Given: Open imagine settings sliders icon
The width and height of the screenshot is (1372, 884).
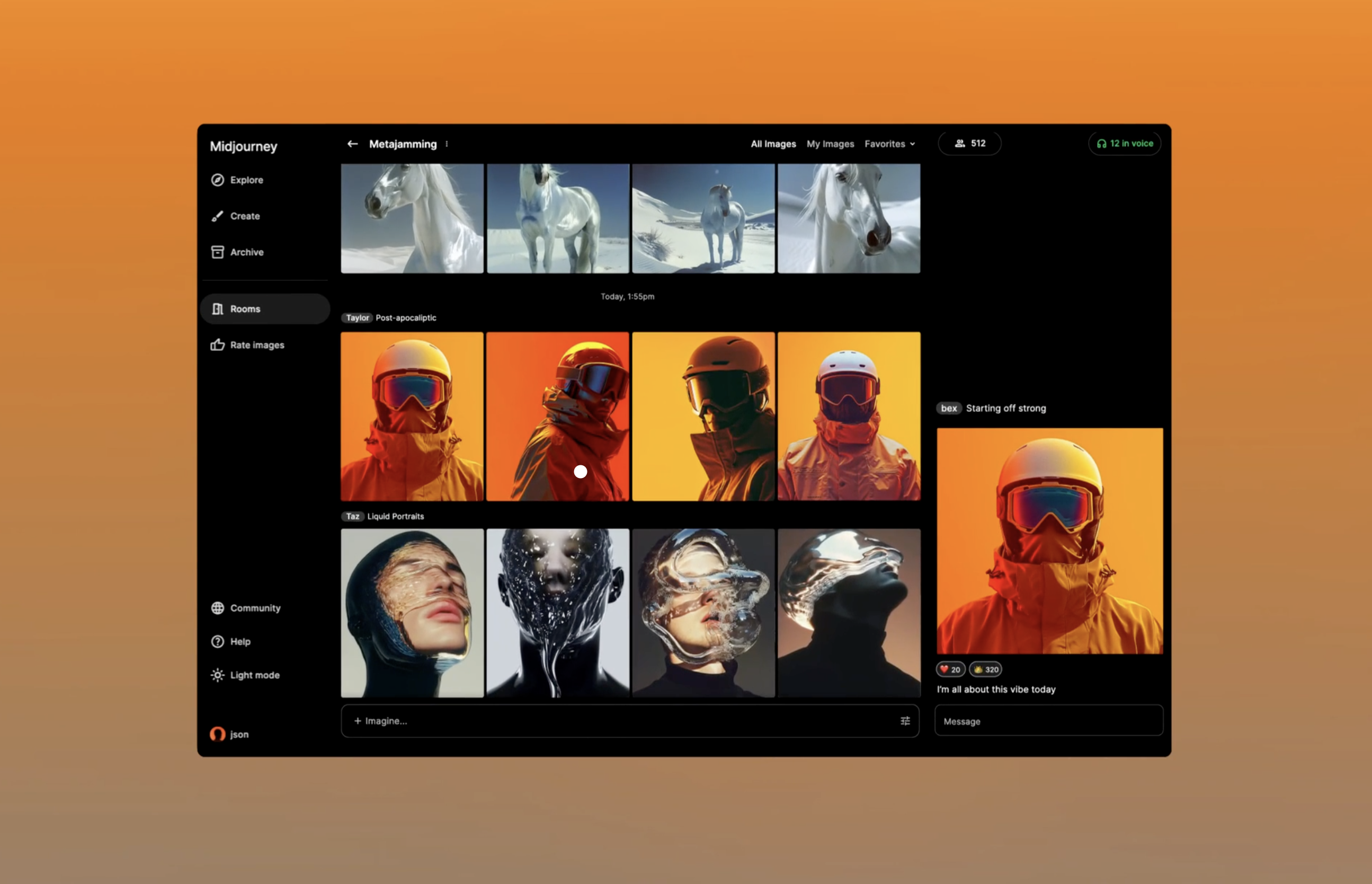Looking at the screenshot, I should (905, 721).
